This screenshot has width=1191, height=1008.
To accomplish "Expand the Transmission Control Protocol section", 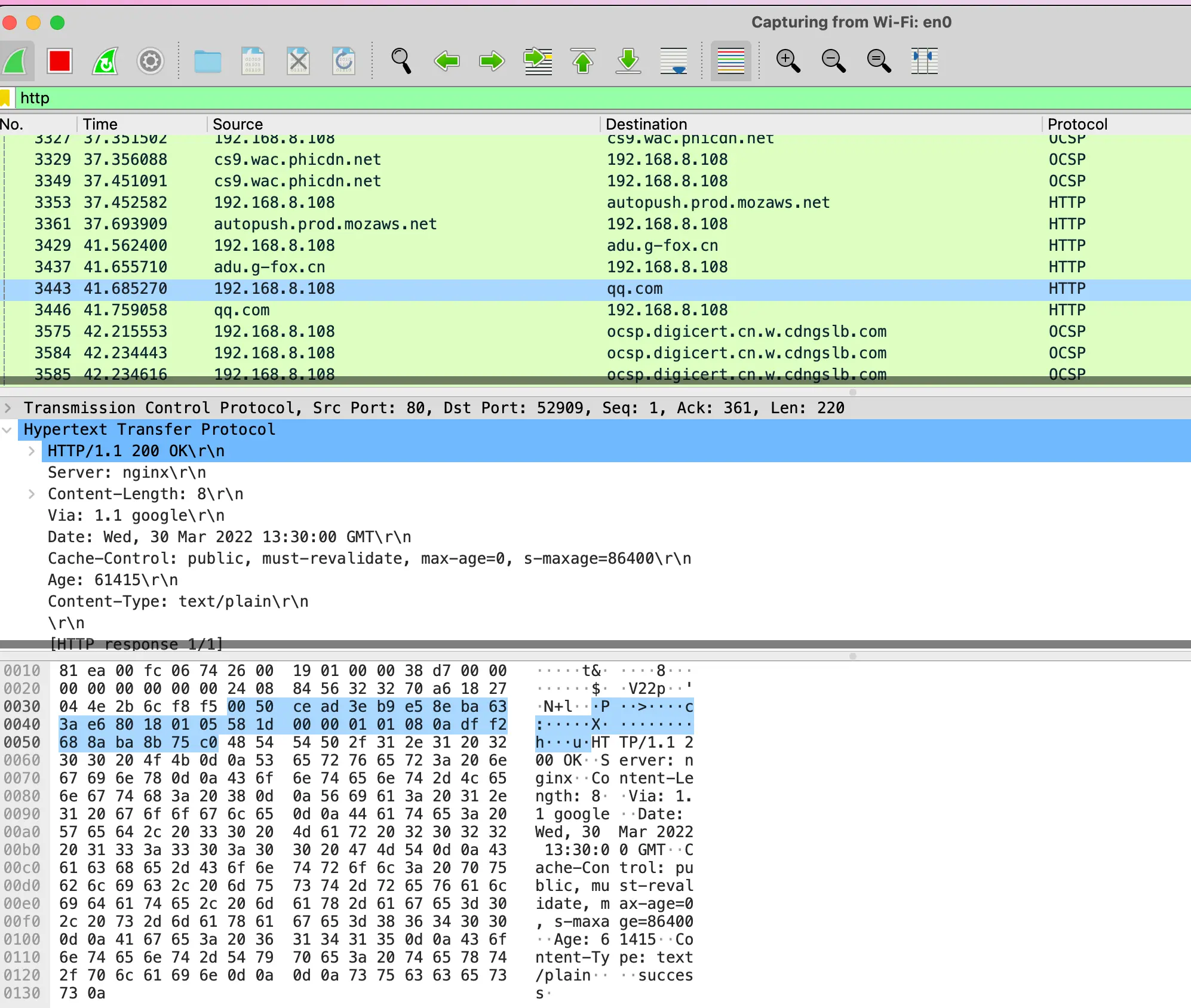I will pos(8,408).
